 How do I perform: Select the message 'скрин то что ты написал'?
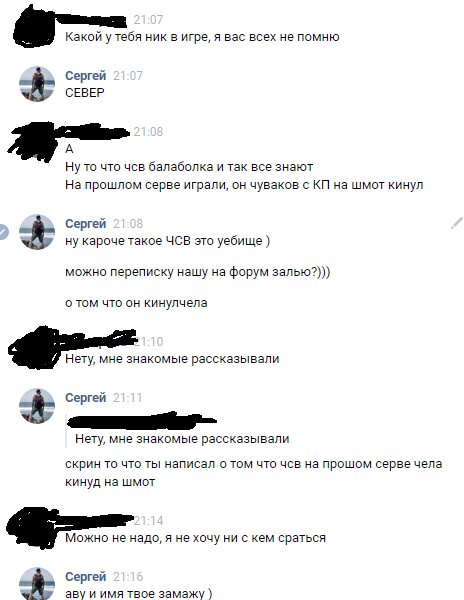254,473
